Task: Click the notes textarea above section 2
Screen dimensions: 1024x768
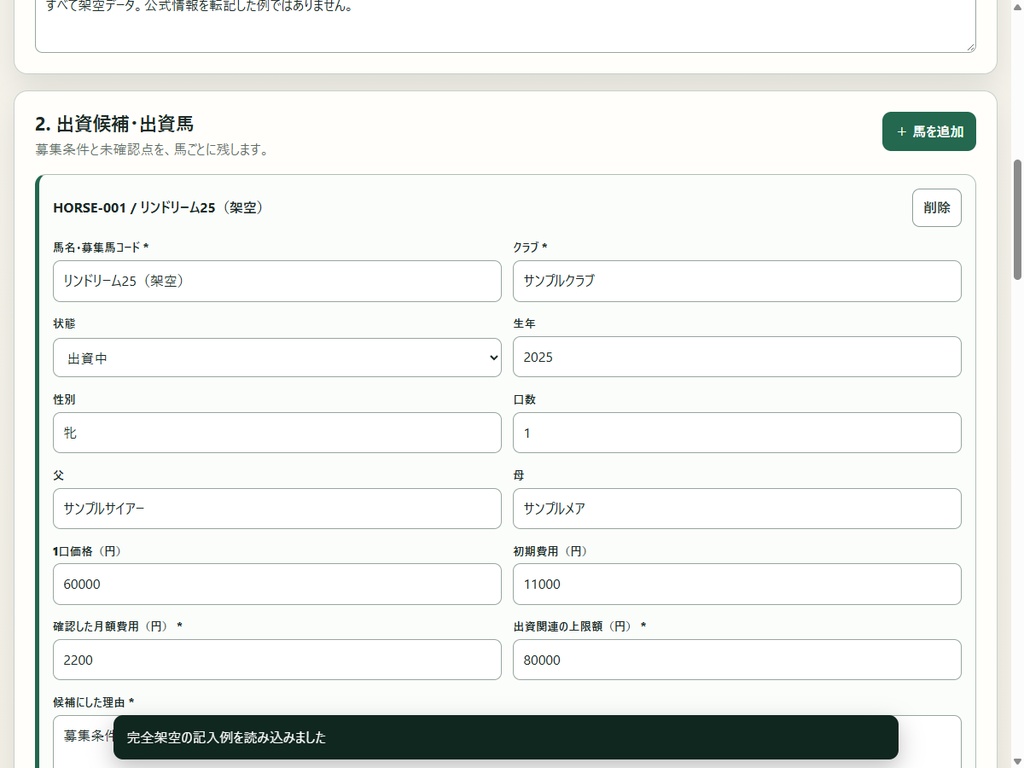Action: (505, 25)
